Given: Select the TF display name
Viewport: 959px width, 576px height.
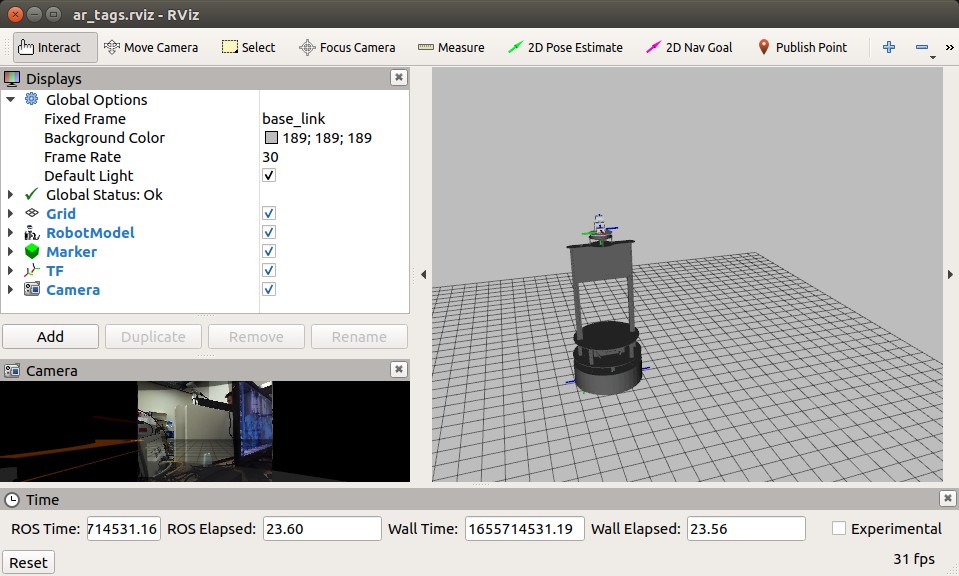Looking at the screenshot, I should click(x=55, y=270).
